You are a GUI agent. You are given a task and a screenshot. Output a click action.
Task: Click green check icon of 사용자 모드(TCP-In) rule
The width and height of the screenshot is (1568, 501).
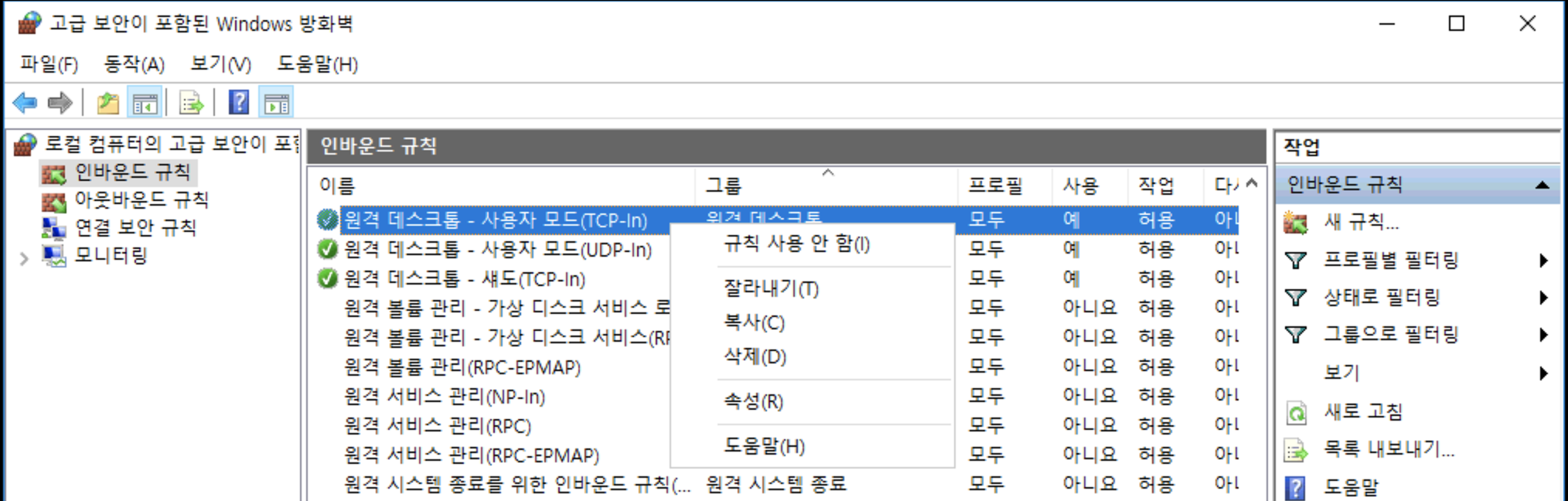tap(328, 220)
